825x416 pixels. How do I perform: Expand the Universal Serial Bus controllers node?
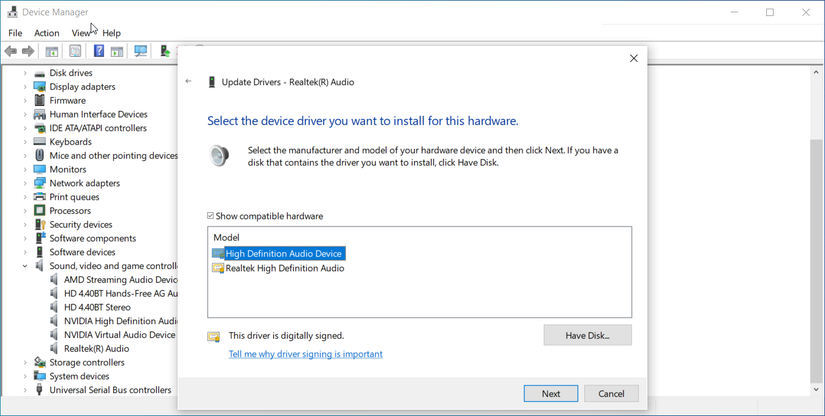(25, 390)
